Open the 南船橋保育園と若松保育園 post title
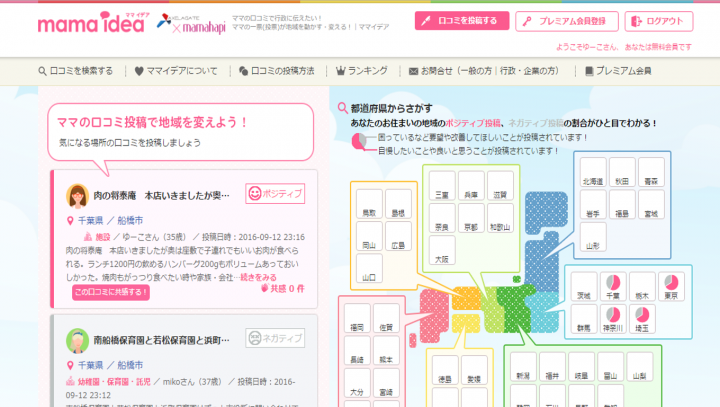The width and height of the screenshot is (720, 407). (161, 340)
